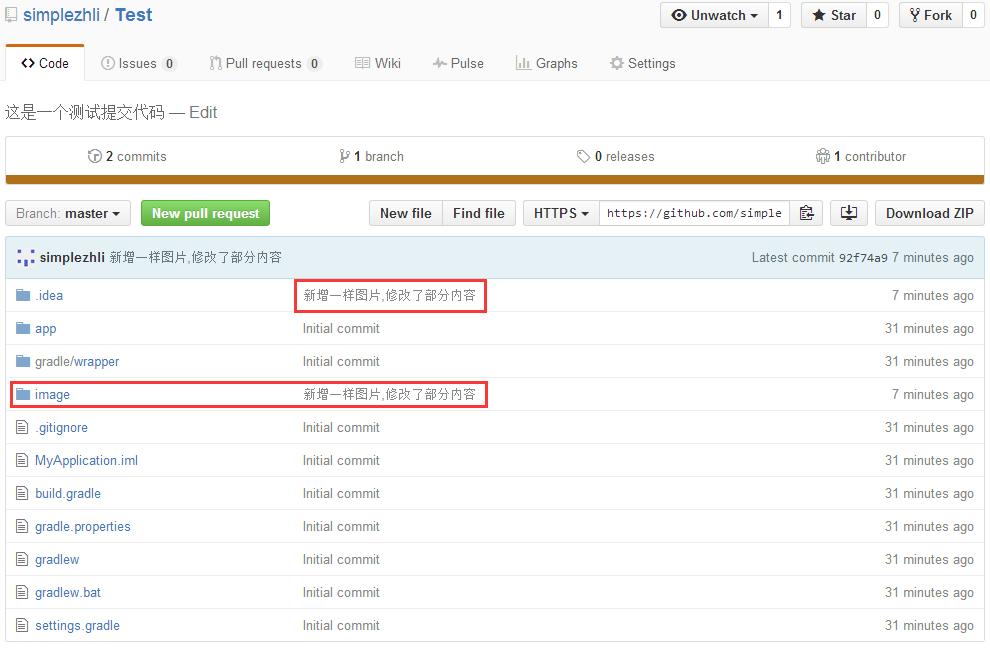Click the repository book icon near simplezhli

(x=11, y=15)
